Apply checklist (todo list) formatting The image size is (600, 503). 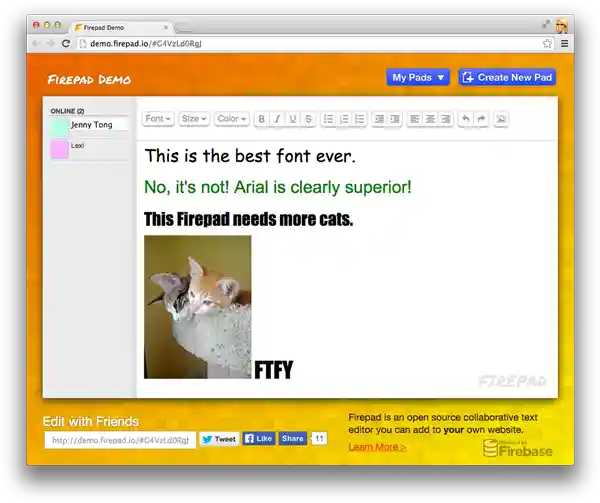pyautogui.click(x=360, y=119)
